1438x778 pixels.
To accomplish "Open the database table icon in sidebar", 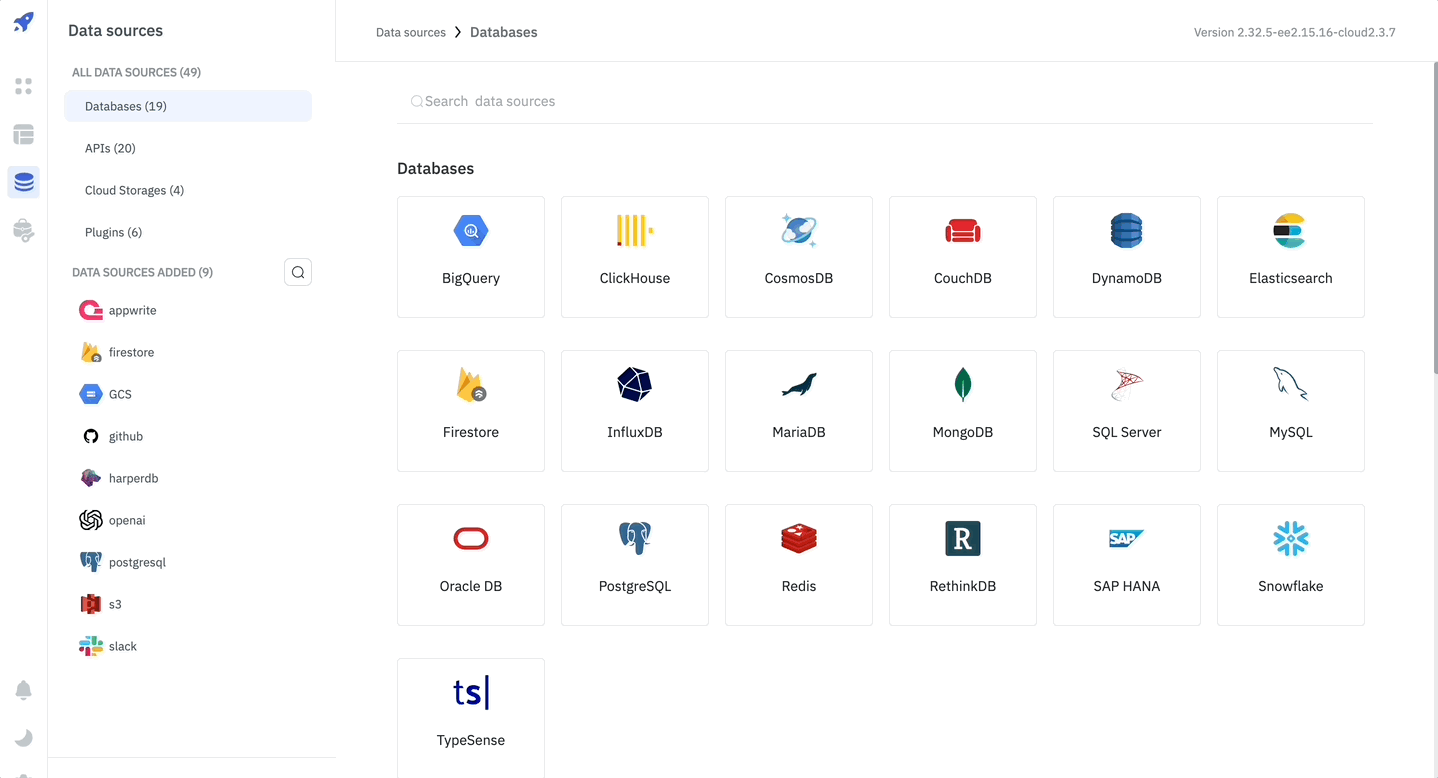I will pos(24,134).
